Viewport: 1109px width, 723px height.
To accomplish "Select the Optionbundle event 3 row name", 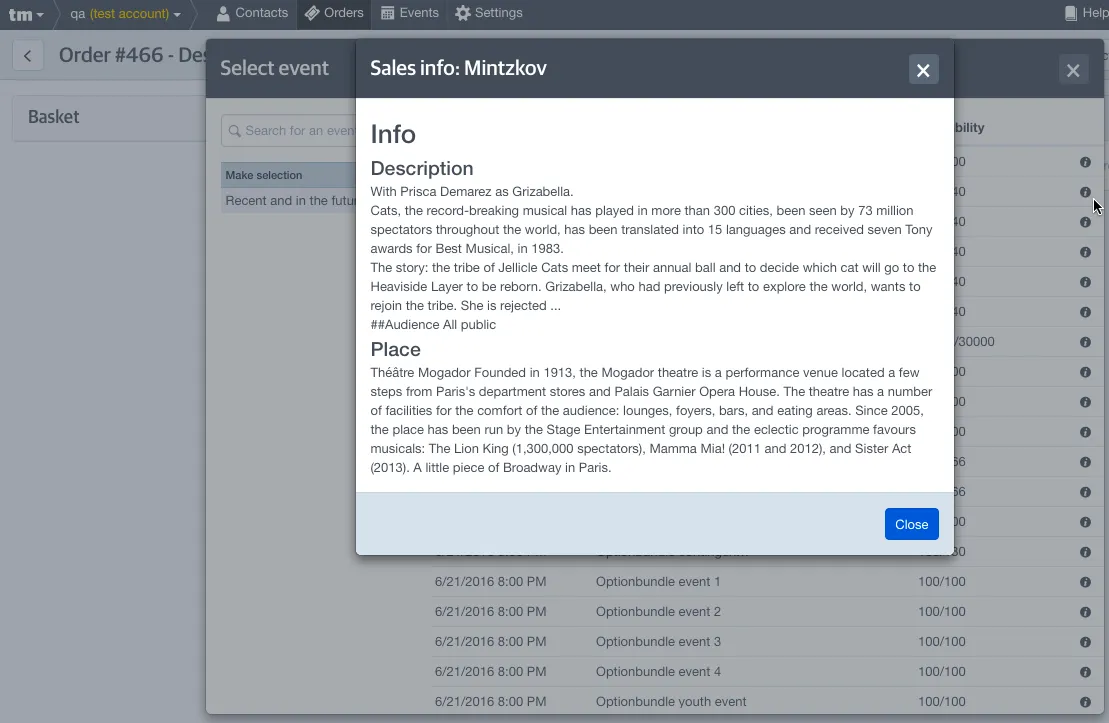I will coord(658,642).
